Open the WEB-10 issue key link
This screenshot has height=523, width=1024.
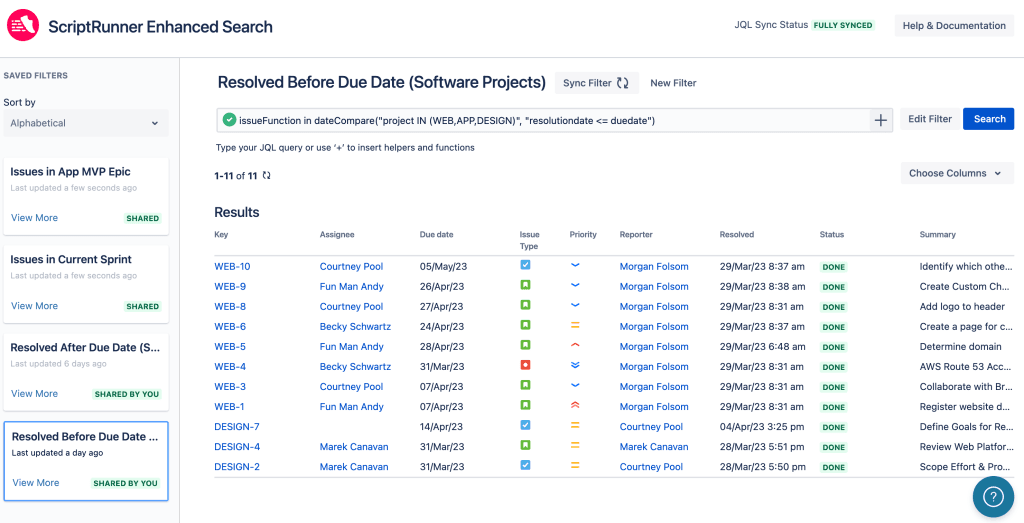232,267
